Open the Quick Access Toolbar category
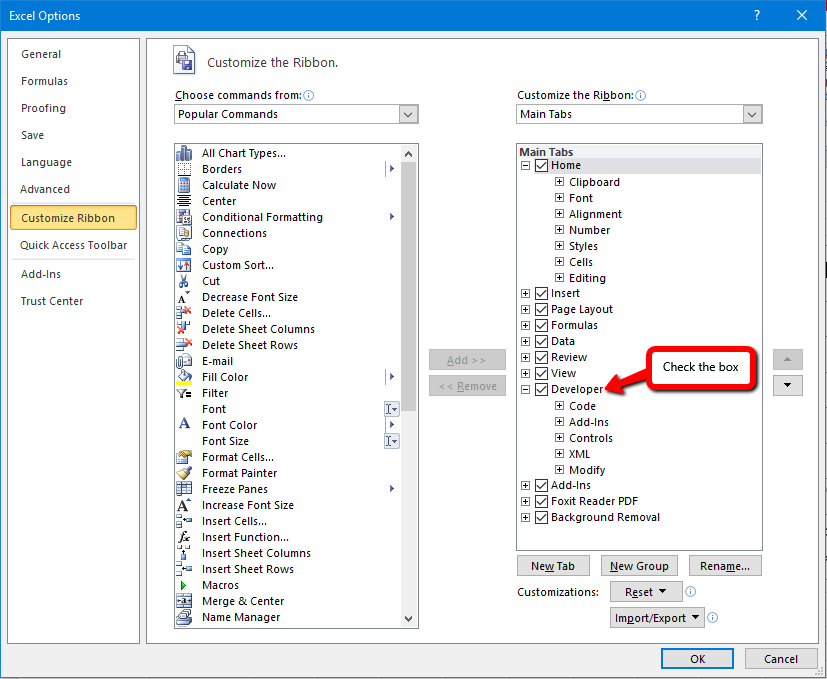The width and height of the screenshot is (827, 679). [74, 245]
